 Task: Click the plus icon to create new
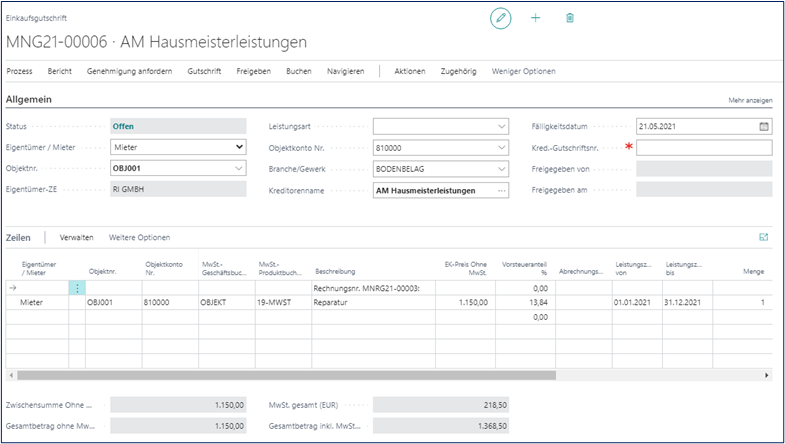tap(535, 18)
